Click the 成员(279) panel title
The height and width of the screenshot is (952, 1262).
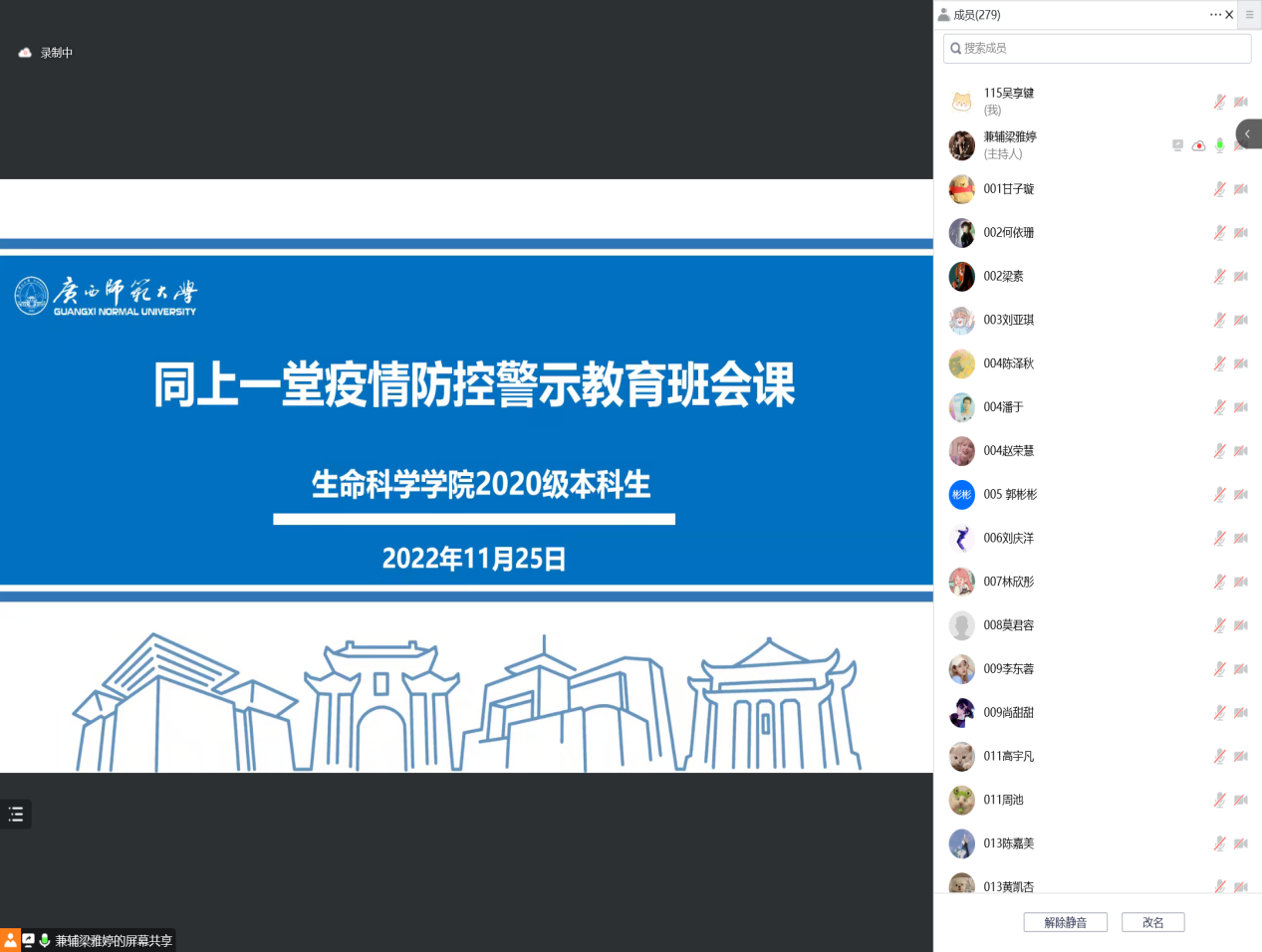pos(975,15)
